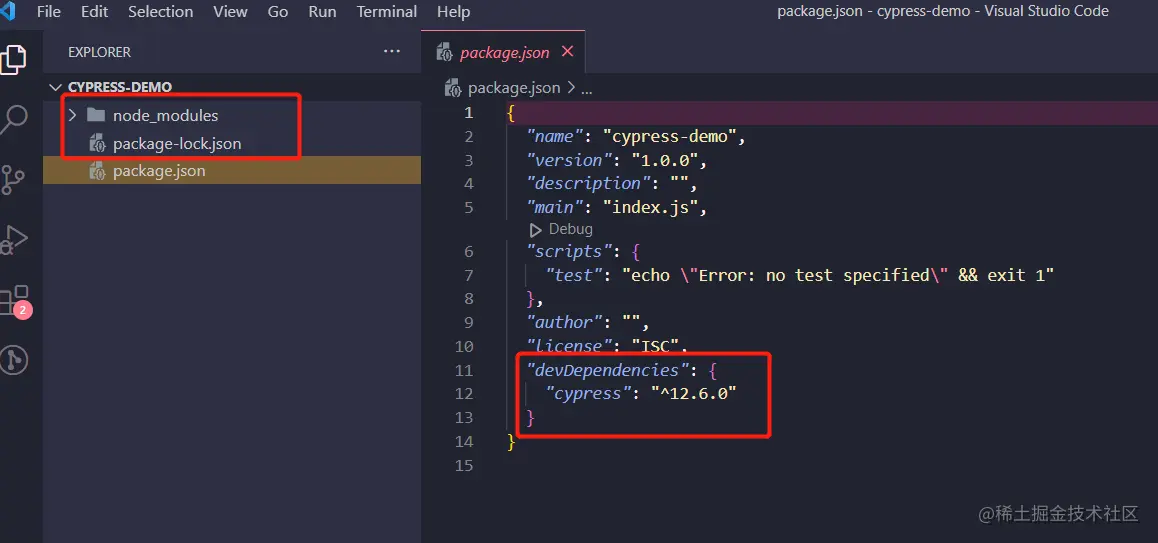Click the "description" key
The height and width of the screenshot is (543, 1158).
(x=589, y=183)
